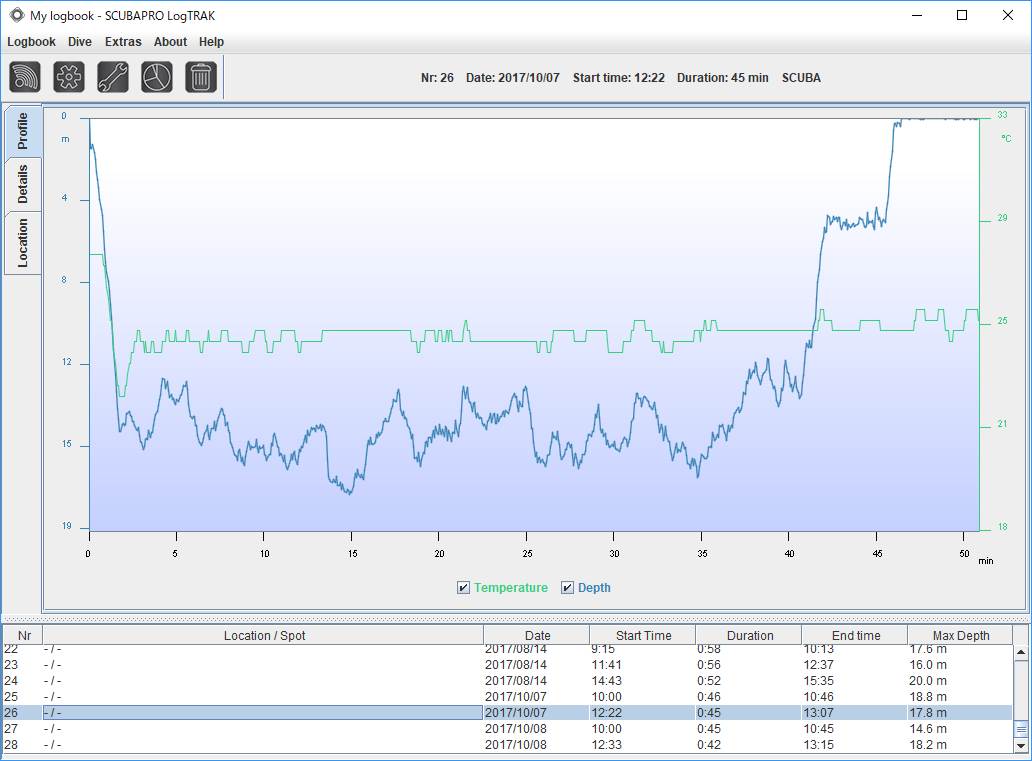Viewport: 1032px width, 761px height.
Task: Sort by Max Depth column header
Action: (960, 635)
